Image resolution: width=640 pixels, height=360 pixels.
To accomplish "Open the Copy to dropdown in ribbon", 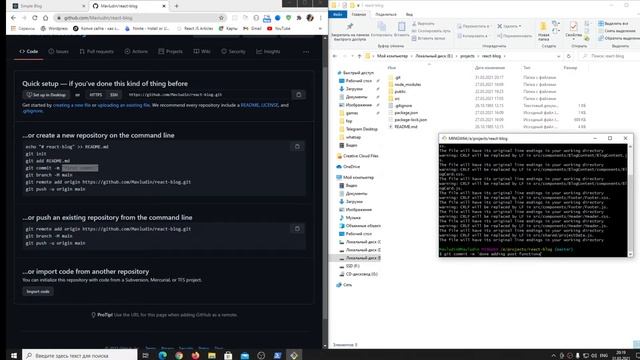I will [473, 36].
